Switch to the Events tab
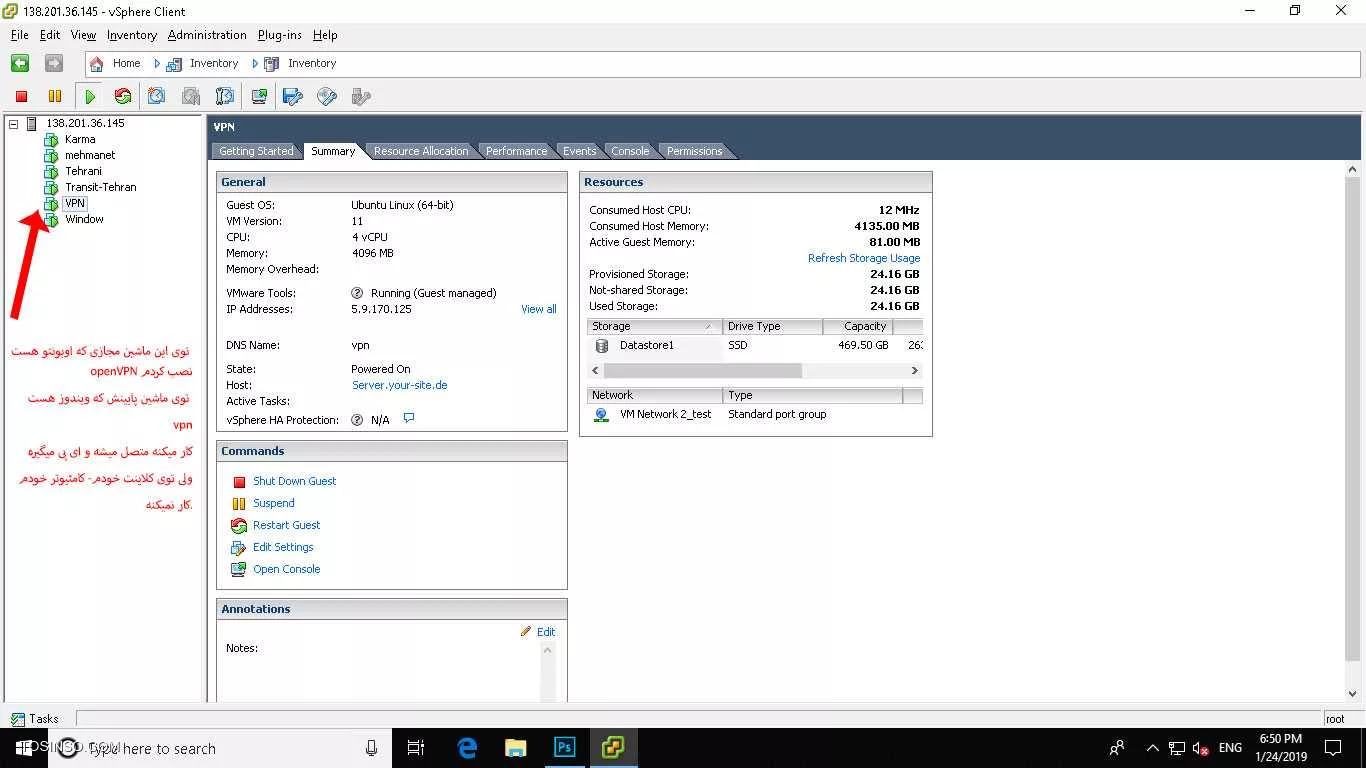Viewport: 1366px width, 768px height. coord(580,151)
